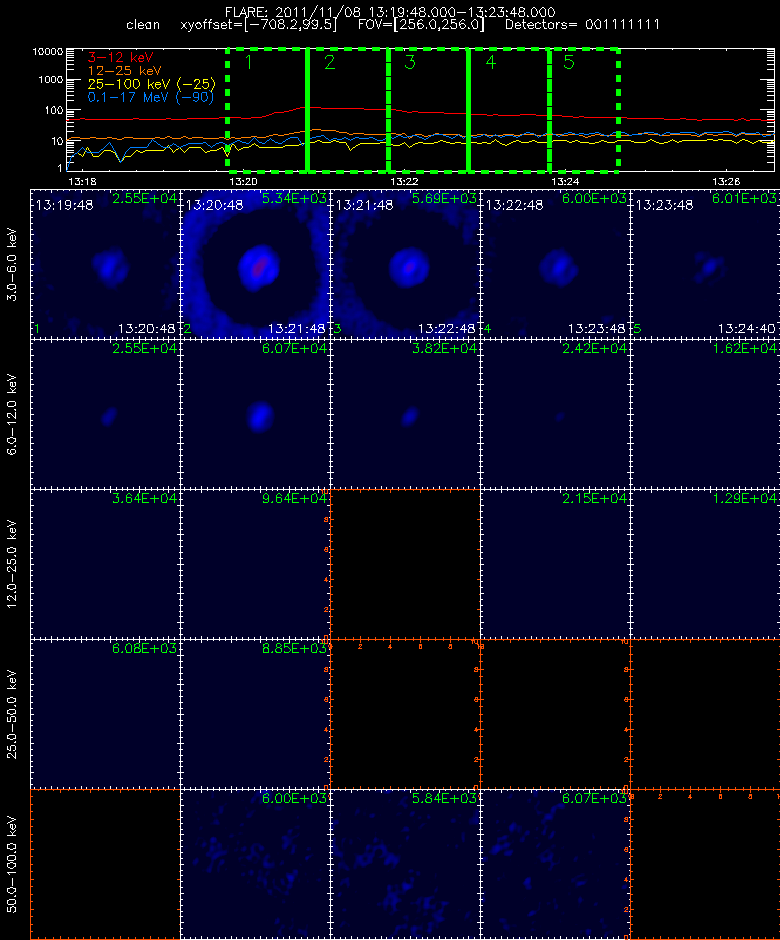Open the 3.0-6.0 keV image starting 13:21:48

405,264
